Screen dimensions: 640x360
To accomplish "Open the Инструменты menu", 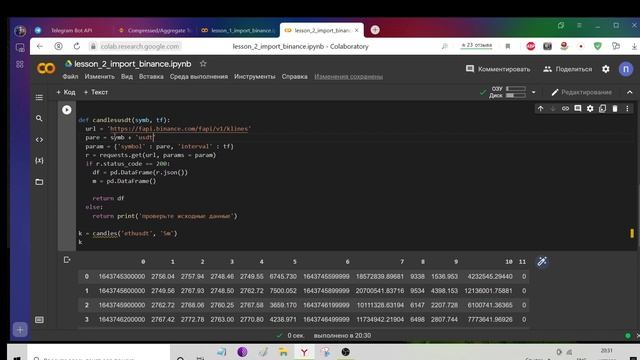I will point(255,76).
